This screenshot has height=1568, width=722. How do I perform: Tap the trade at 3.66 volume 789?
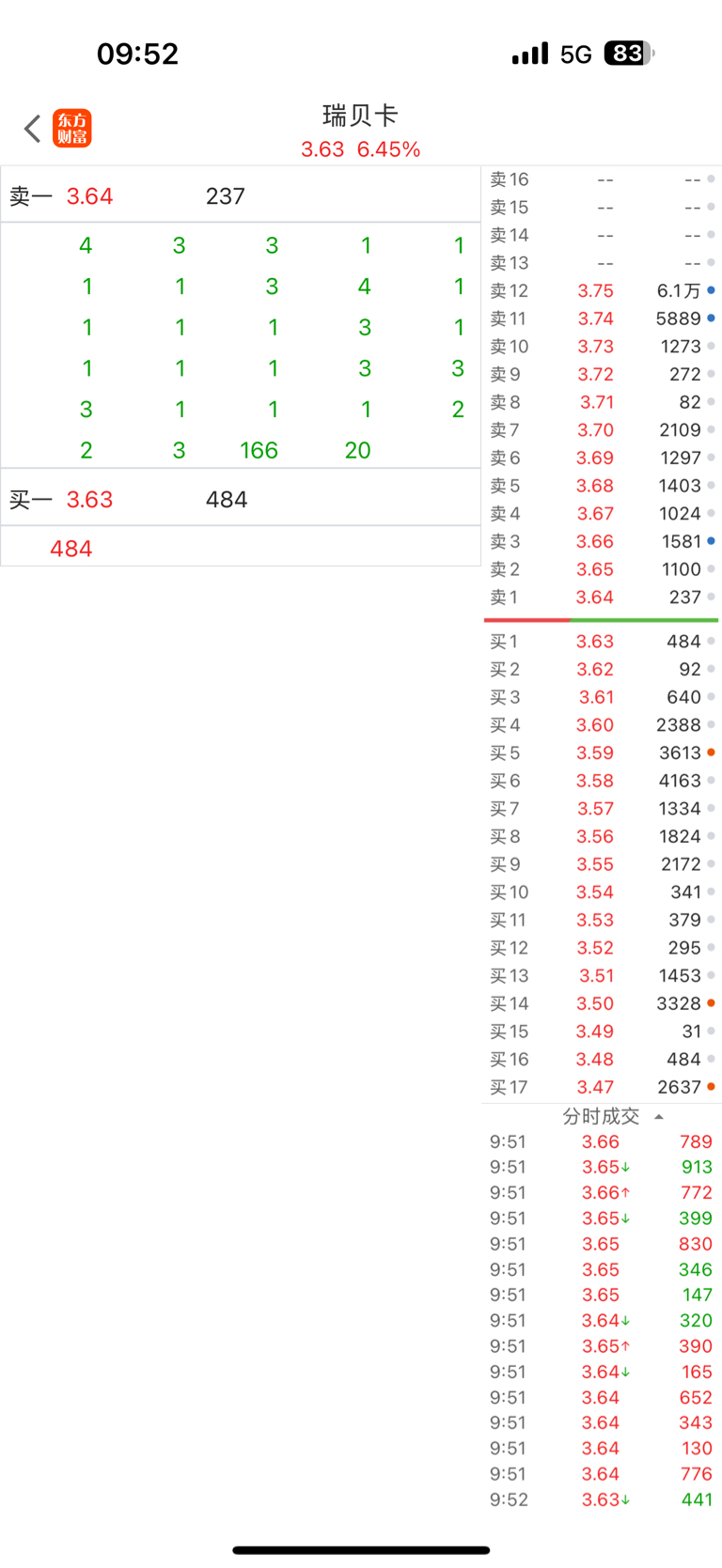click(602, 1142)
